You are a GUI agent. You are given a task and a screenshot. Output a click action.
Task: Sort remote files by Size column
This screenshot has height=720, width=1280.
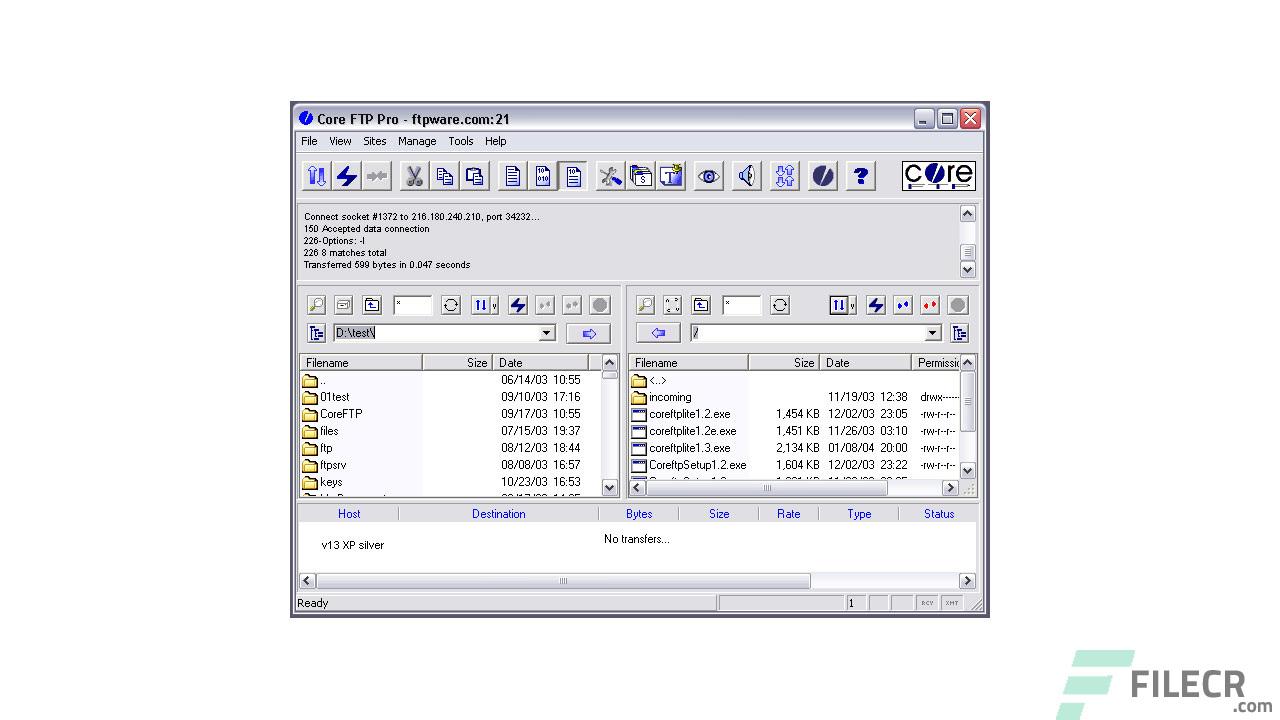784,363
